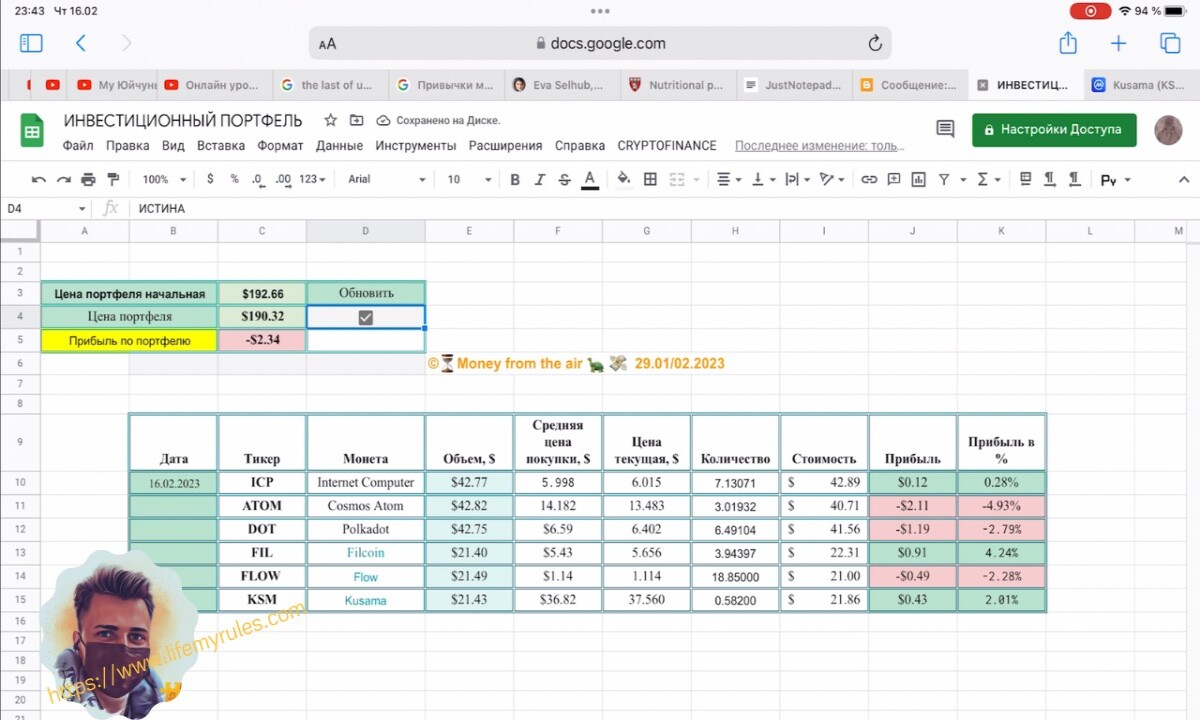This screenshot has width=1200, height=720.
Task: Open the Google Sheets home icon
Action: [x=32, y=131]
